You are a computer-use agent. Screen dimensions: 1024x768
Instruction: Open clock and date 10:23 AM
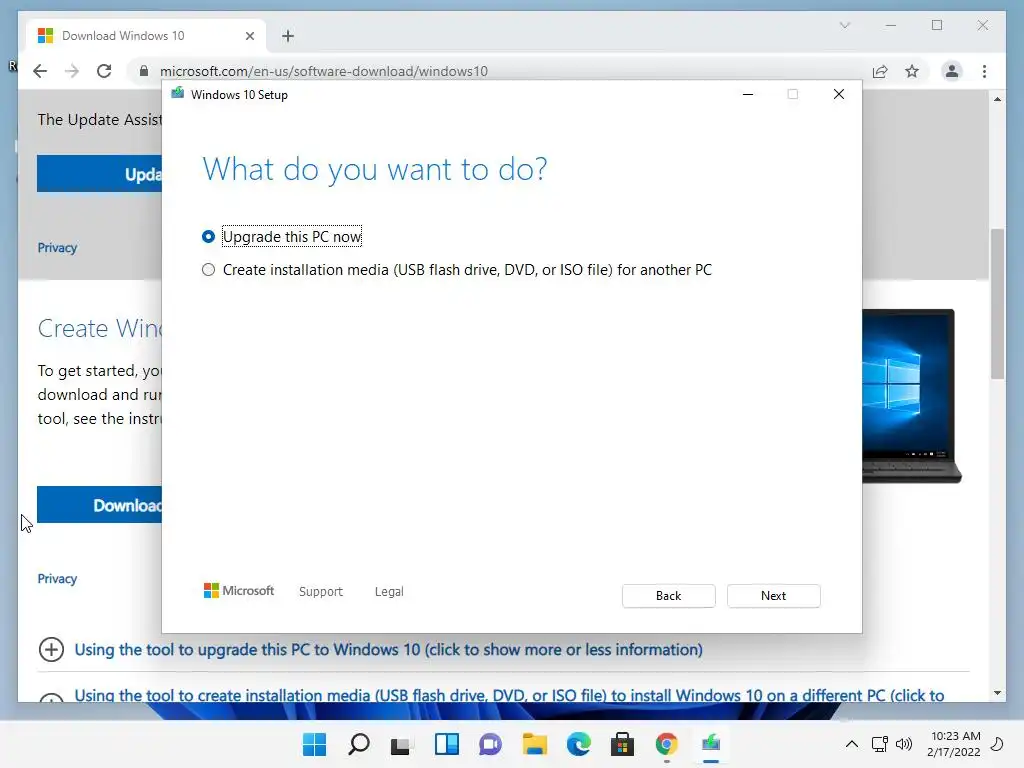954,744
